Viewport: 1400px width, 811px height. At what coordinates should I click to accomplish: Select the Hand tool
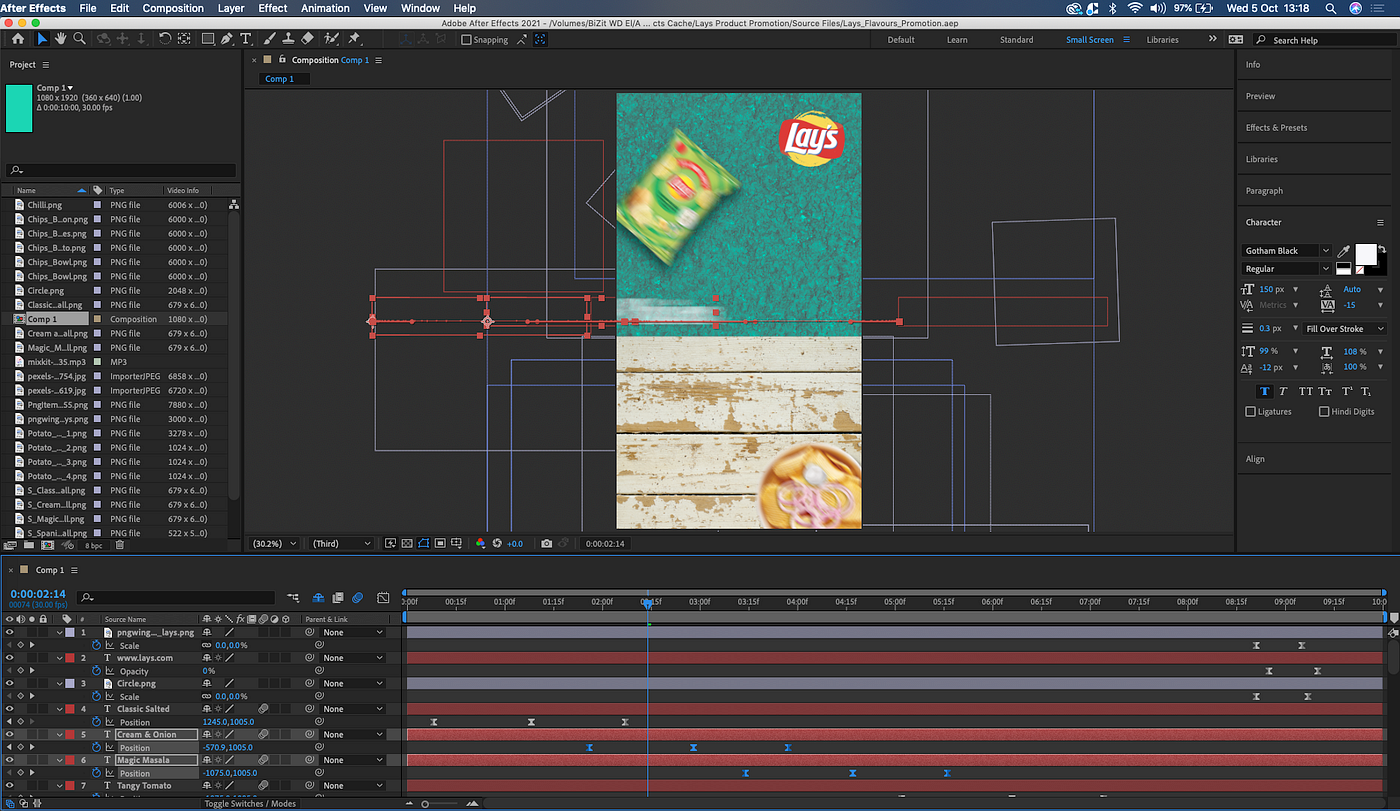(61, 39)
